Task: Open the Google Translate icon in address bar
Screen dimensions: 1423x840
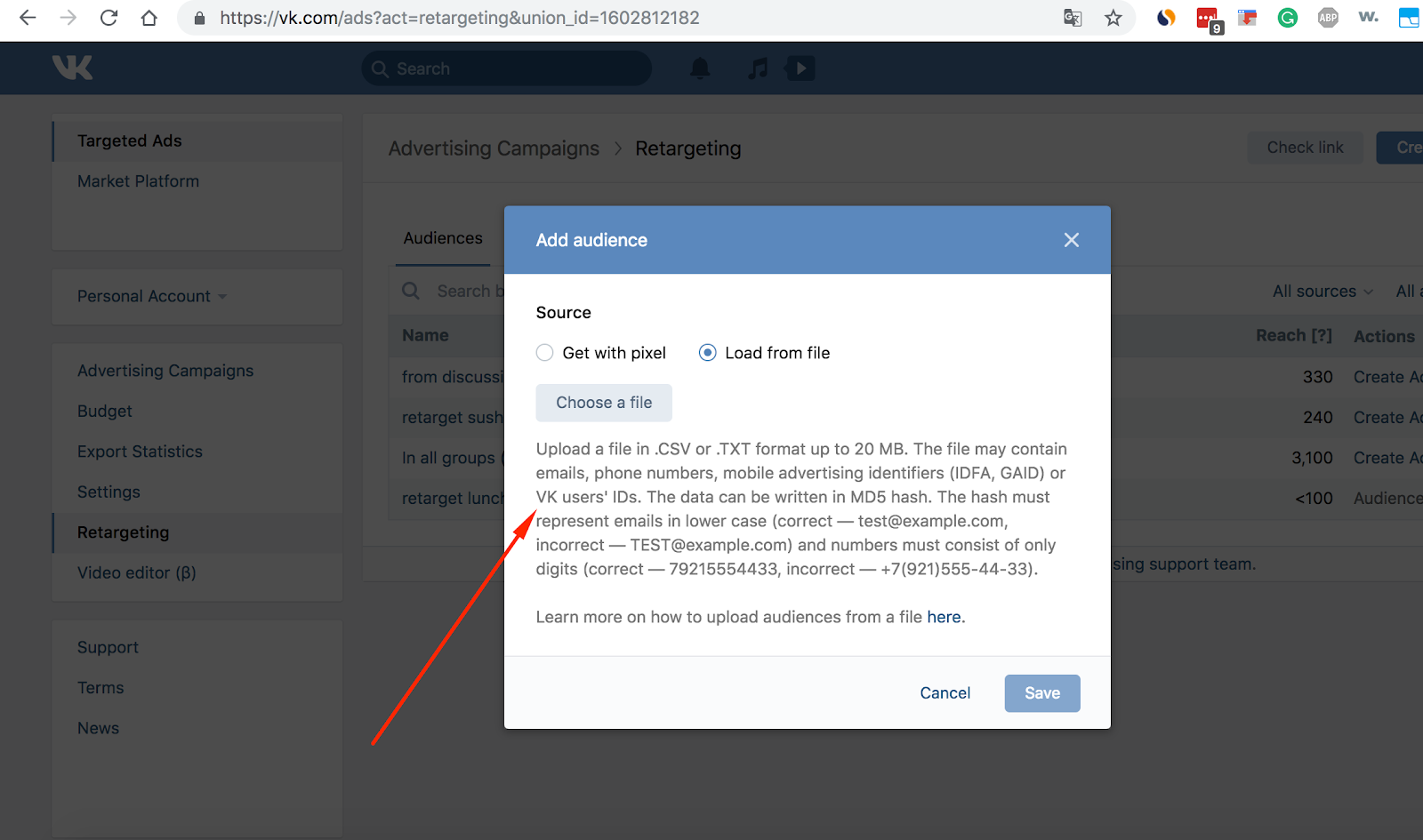Action: pyautogui.click(x=1073, y=18)
